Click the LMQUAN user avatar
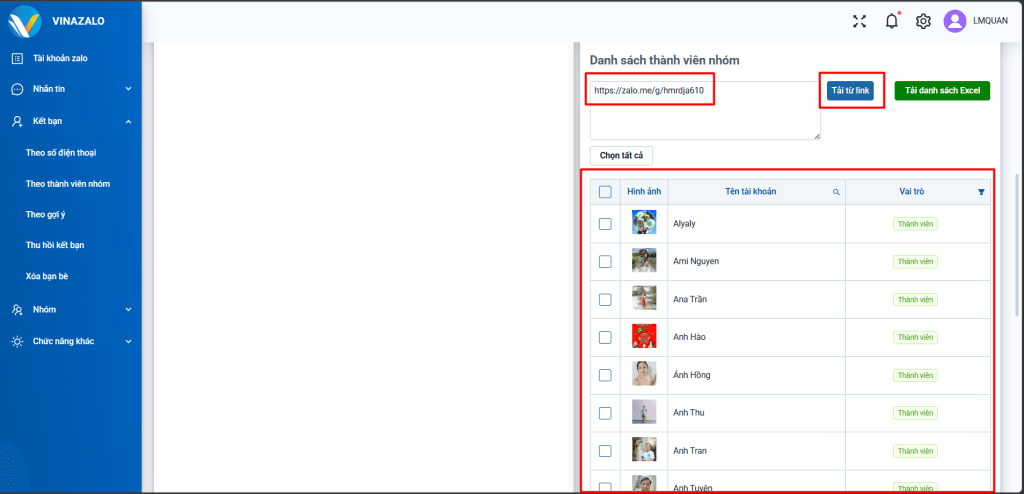 click(x=955, y=21)
